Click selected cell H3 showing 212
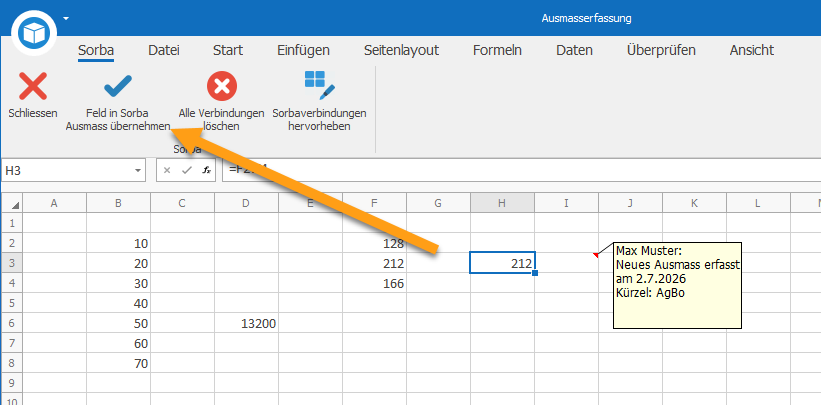The width and height of the screenshot is (821, 405). coord(502,262)
